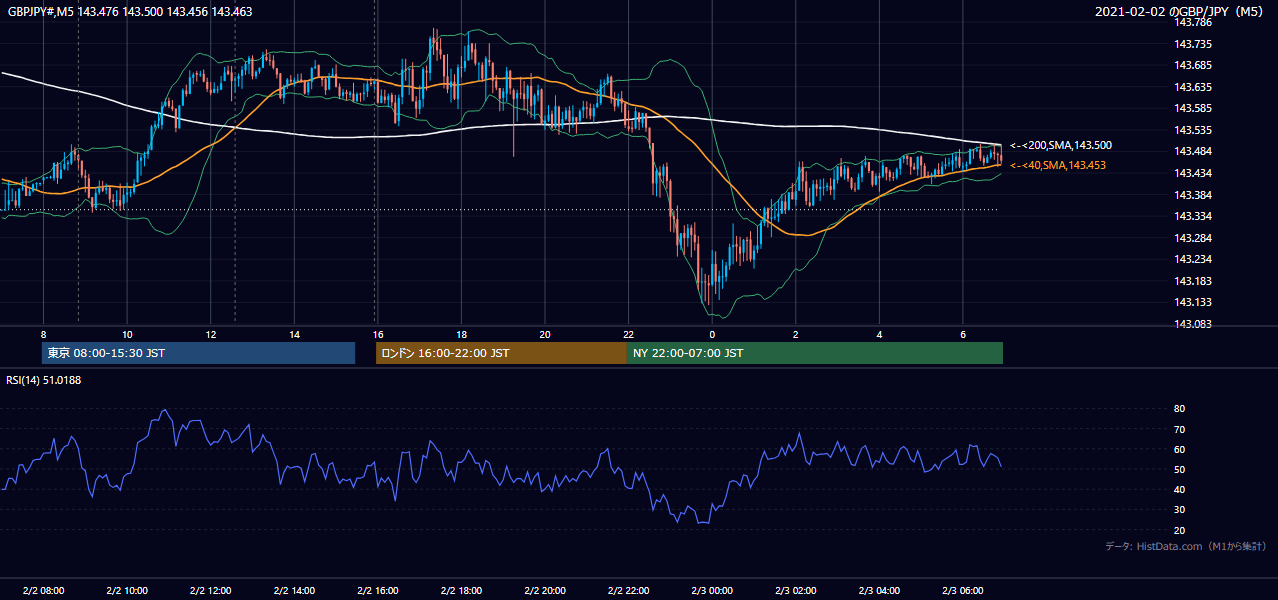Click RSI axis level 30
The image size is (1278, 600).
pos(1180,510)
